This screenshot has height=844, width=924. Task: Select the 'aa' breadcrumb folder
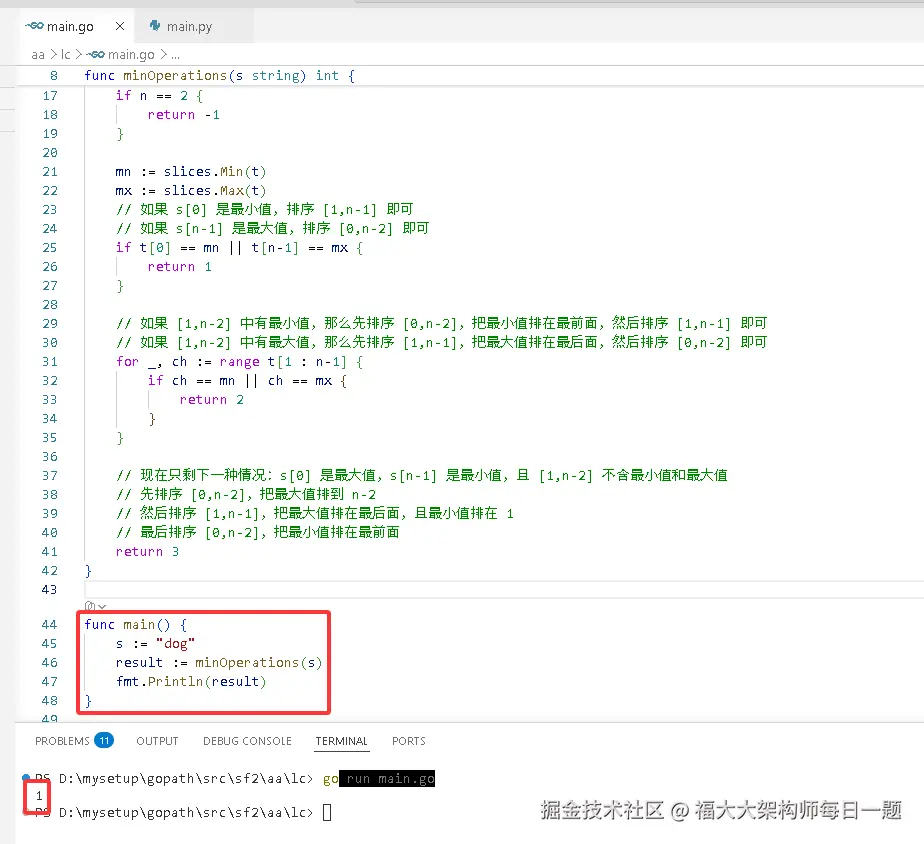38,55
